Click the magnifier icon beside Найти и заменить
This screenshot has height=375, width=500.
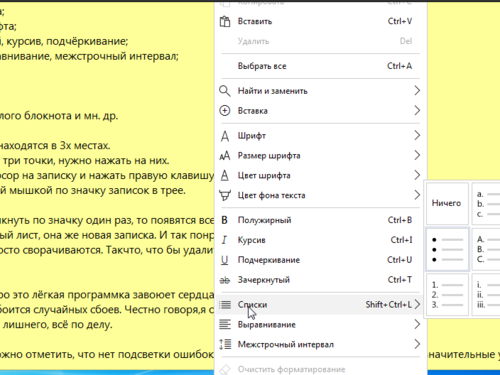pyautogui.click(x=225, y=91)
